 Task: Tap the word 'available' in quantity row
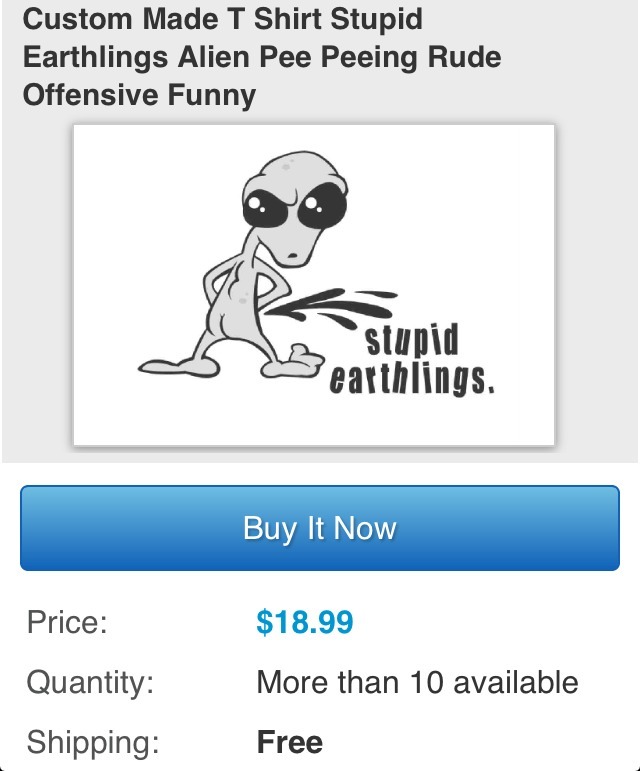coord(516,682)
